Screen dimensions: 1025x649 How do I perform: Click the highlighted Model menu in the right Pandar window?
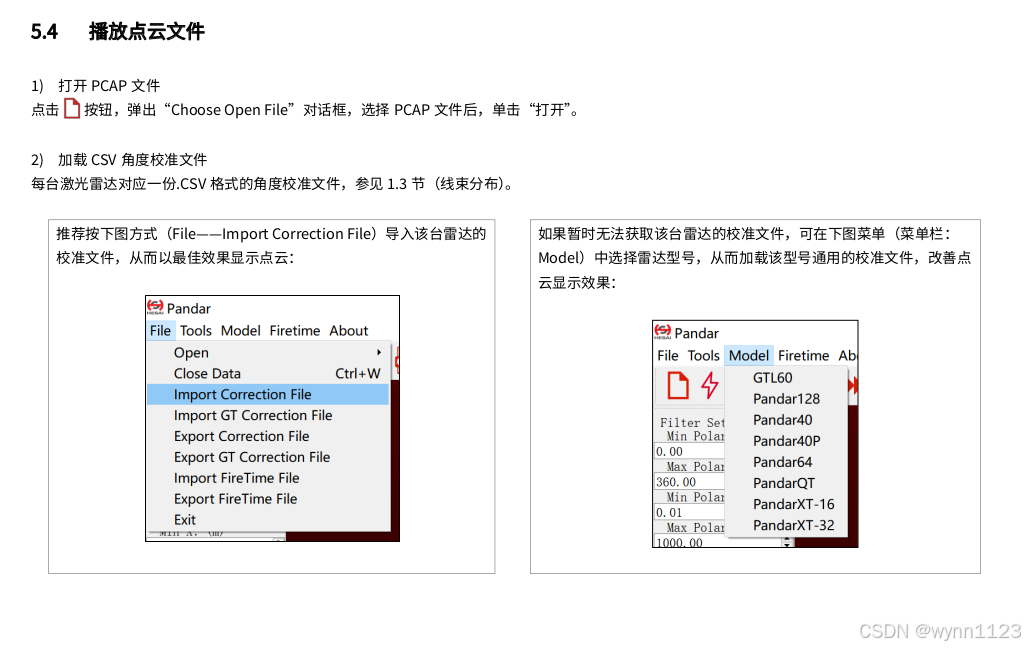[x=749, y=356]
